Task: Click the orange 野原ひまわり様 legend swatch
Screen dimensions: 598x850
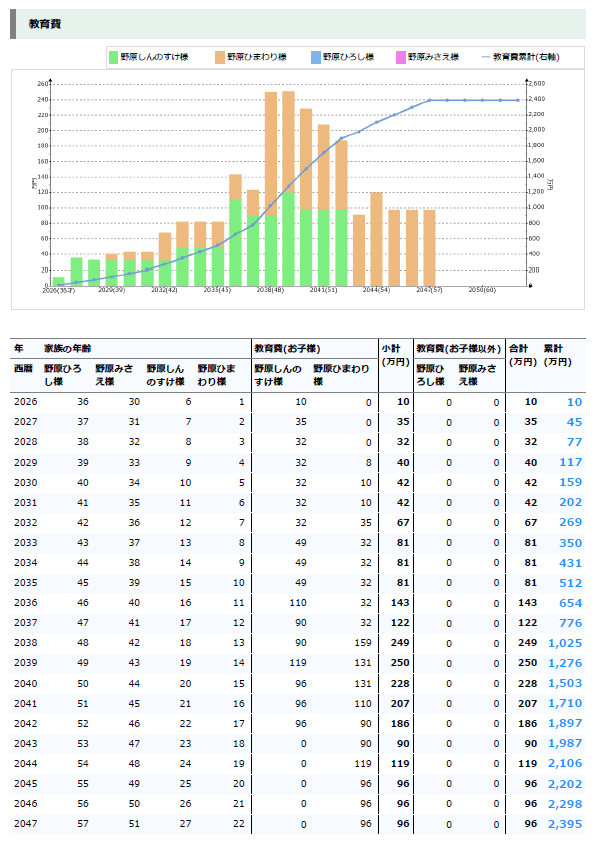Action: pos(220,57)
